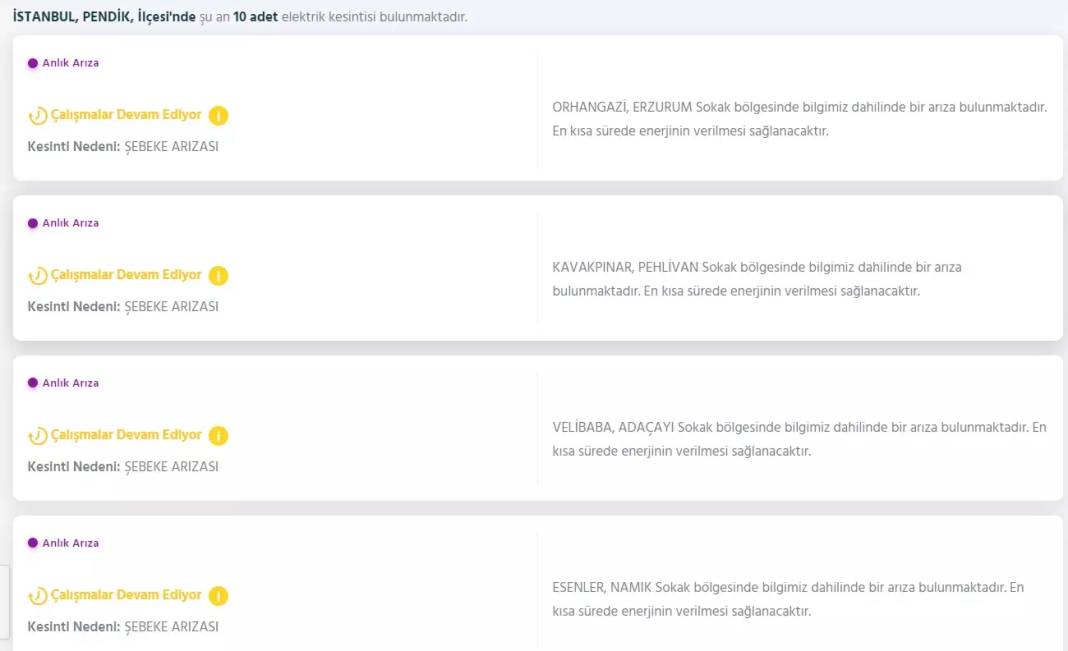Click the yellow info icon in the ORHANGAZİ ERZURUM outage card
This screenshot has width=1068, height=651.
pos(218,114)
